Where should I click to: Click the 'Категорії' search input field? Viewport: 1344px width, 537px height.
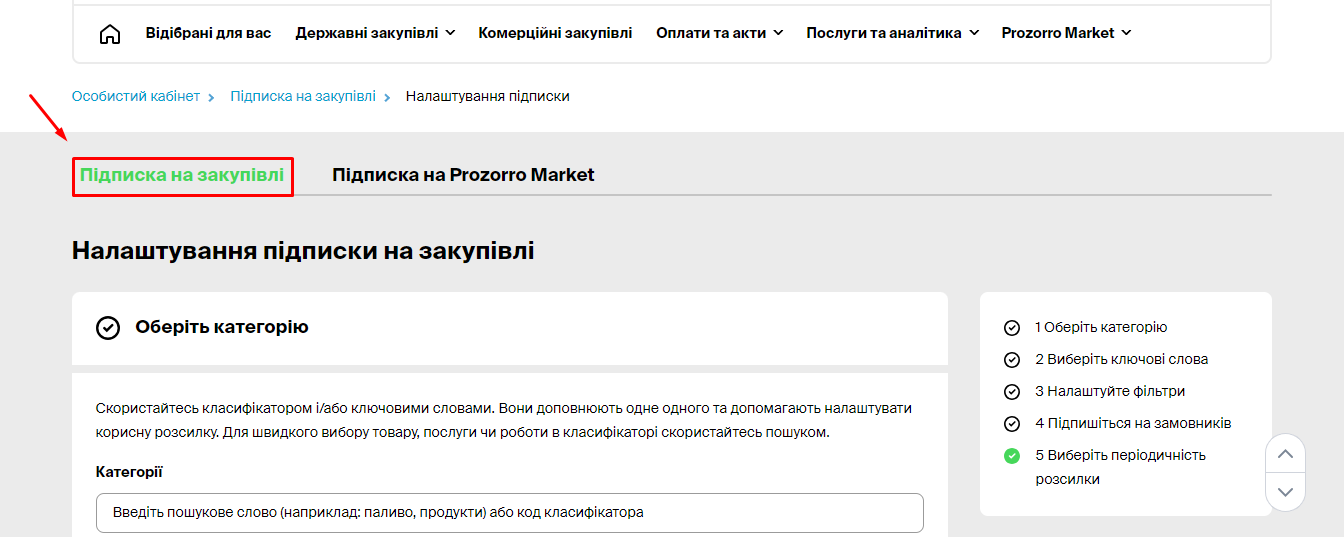click(509, 513)
